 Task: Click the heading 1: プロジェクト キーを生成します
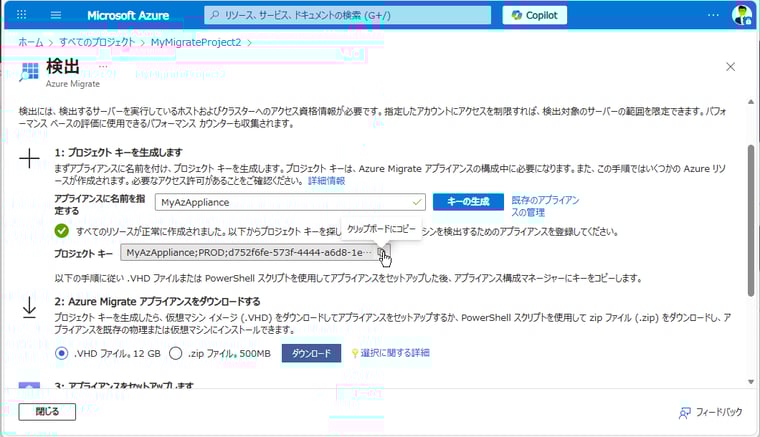pos(119,153)
